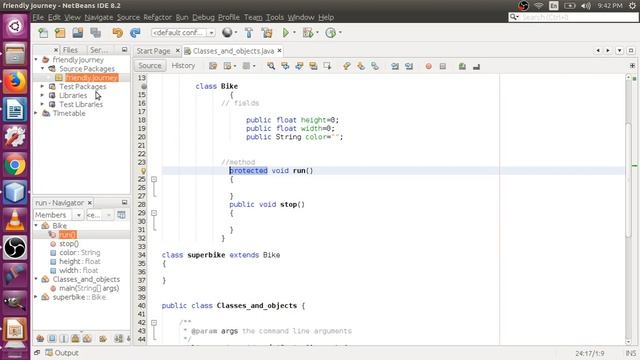Switch to the Files tab
Screen dimensions: 640x360
70,50
